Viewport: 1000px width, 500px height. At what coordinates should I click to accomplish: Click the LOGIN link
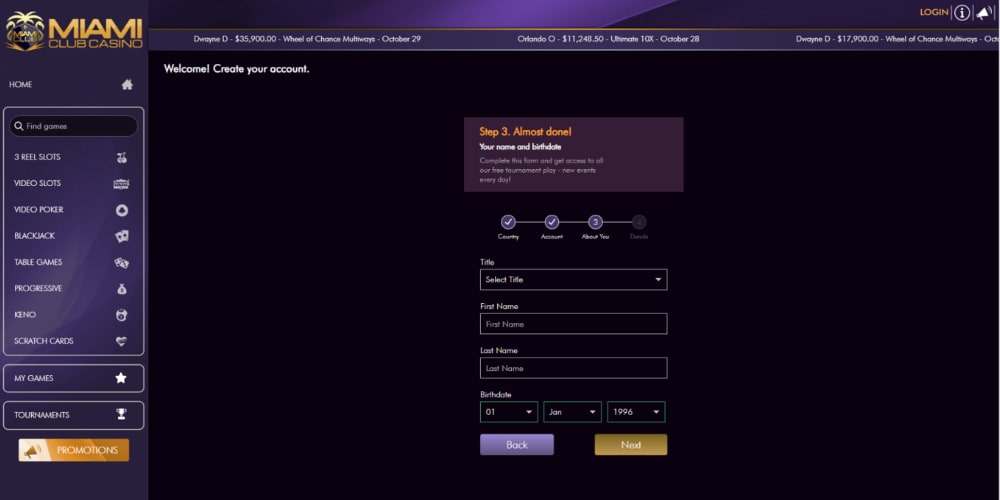(x=934, y=12)
